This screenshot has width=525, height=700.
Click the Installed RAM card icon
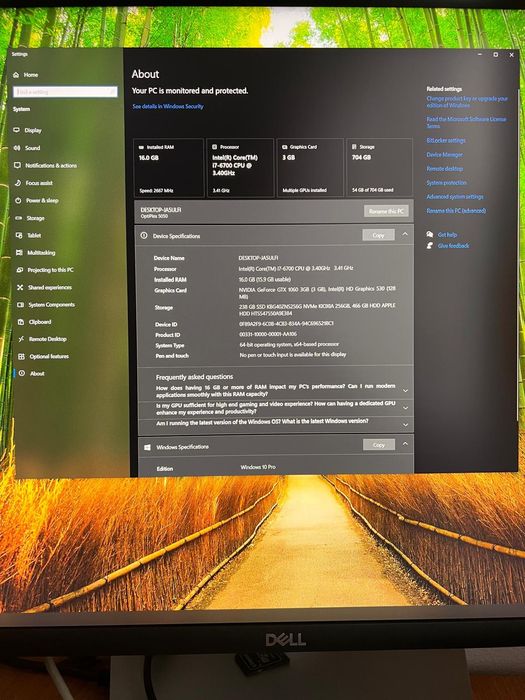pyautogui.click(x=142, y=147)
